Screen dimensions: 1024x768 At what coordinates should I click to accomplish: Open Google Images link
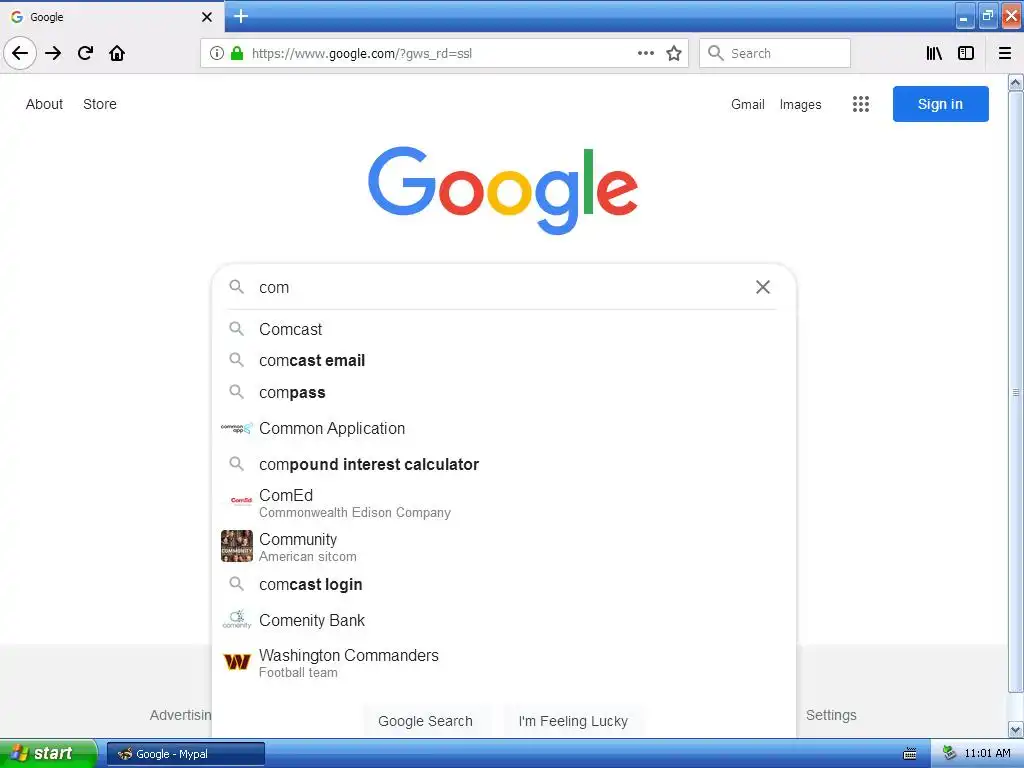(x=801, y=104)
